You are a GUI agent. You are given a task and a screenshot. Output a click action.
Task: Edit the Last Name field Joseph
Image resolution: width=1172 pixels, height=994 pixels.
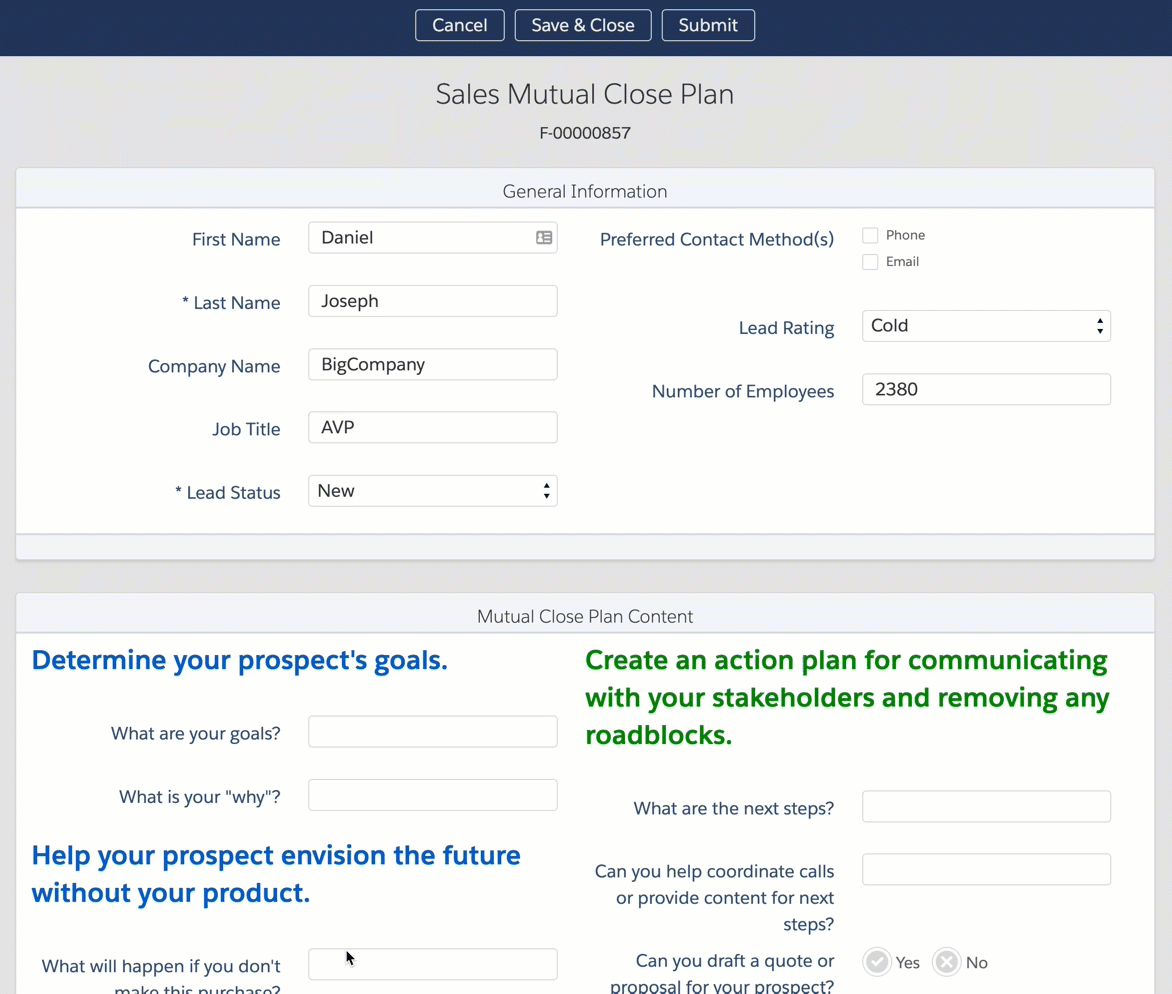tap(433, 301)
